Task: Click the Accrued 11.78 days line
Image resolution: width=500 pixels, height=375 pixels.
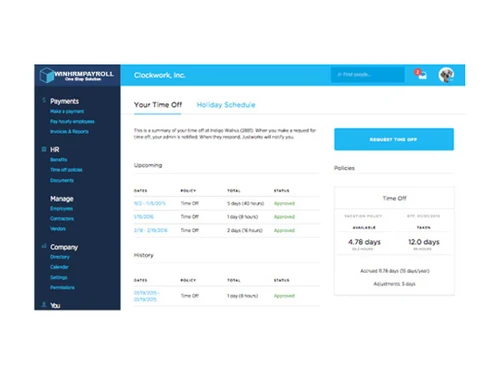Action: [x=395, y=271]
